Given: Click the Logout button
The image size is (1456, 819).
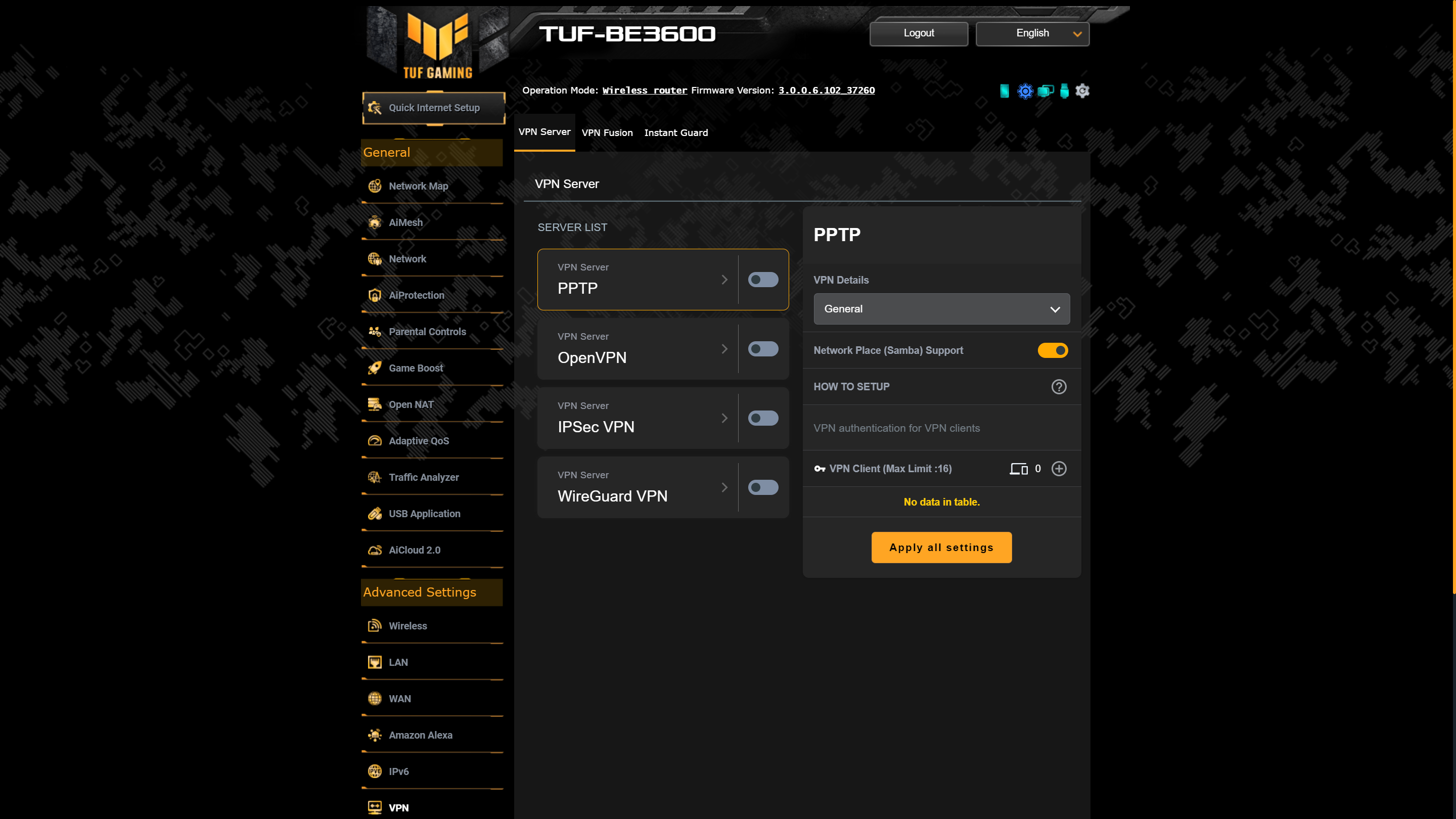Looking at the screenshot, I should (x=918, y=33).
